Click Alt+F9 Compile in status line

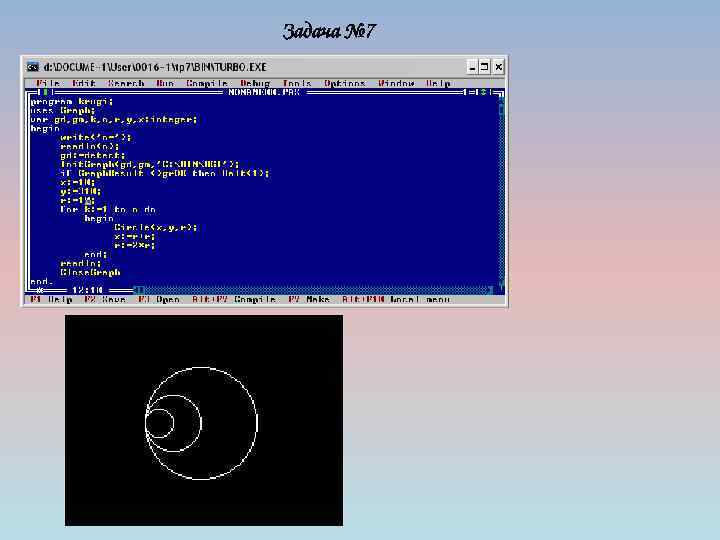(x=234, y=299)
